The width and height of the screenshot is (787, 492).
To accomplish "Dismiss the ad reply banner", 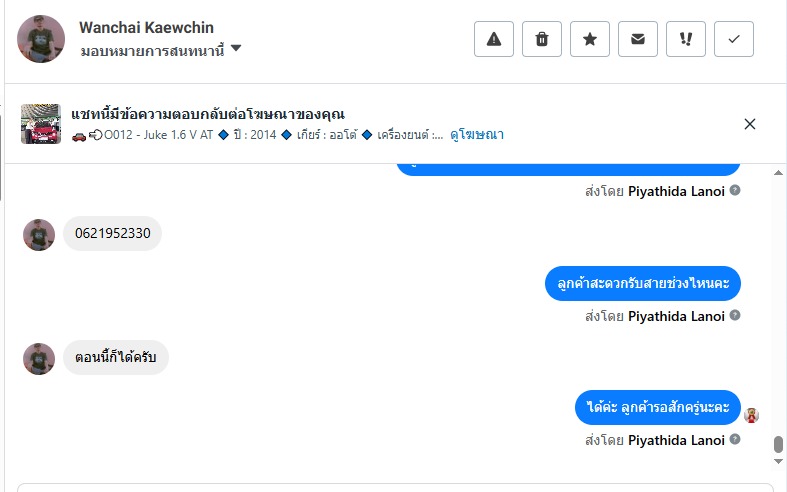I will tap(750, 124).
